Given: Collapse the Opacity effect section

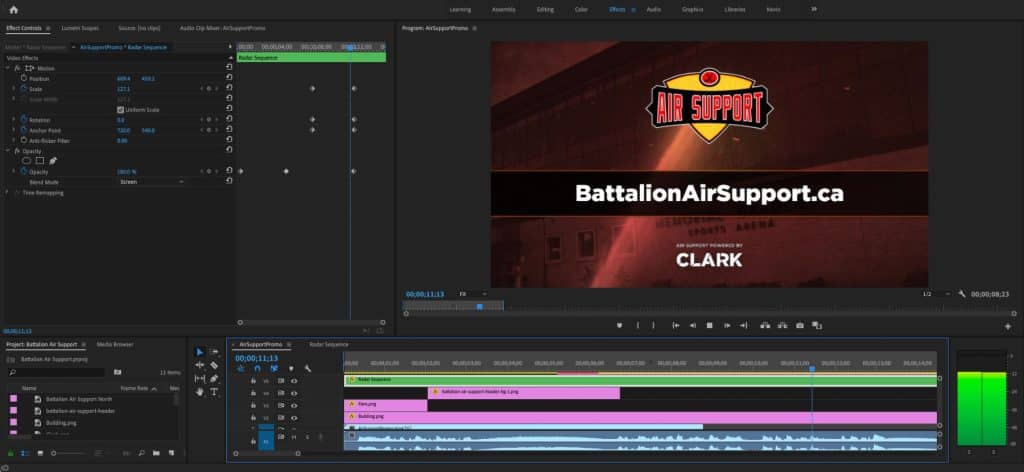Looking at the screenshot, I should [x=8, y=151].
